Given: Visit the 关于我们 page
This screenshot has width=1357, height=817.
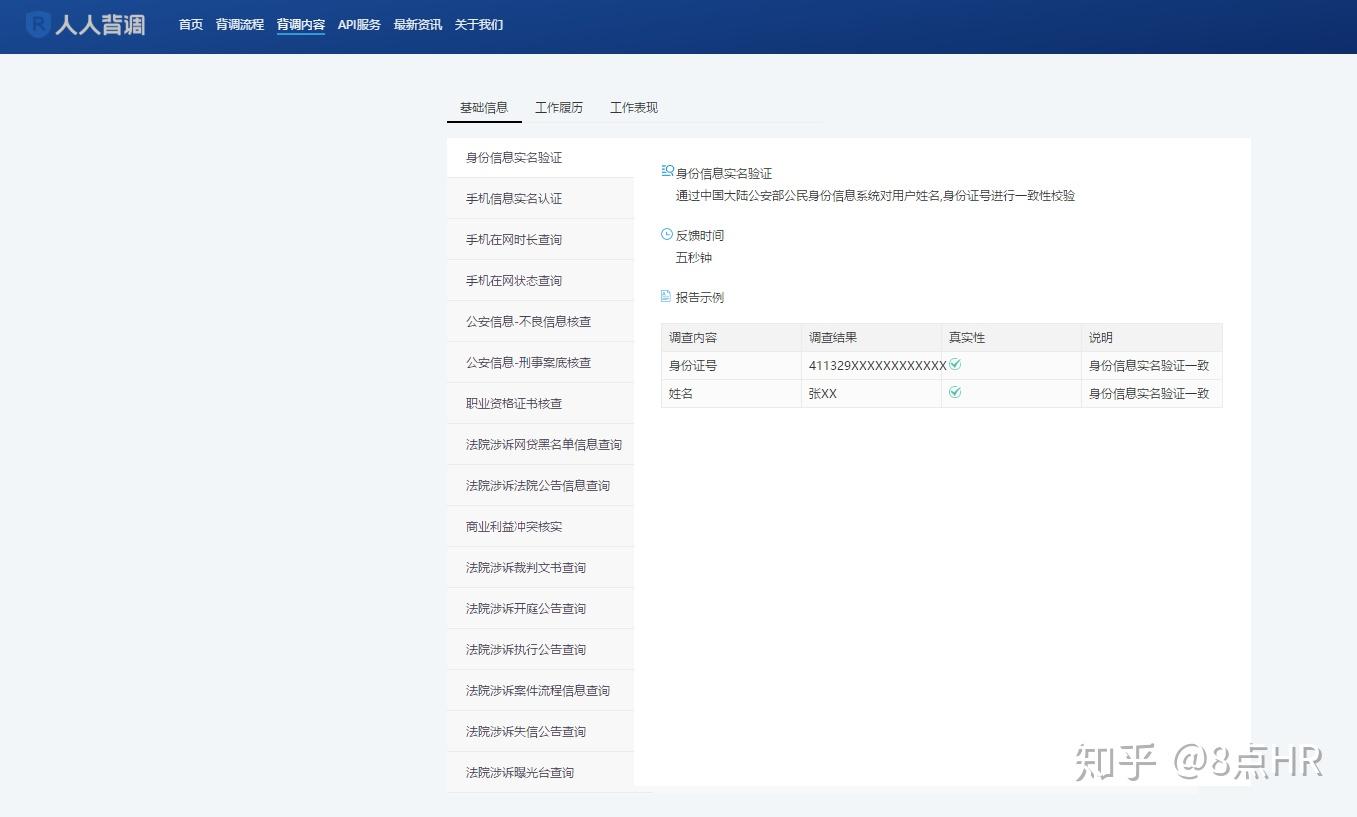Looking at the screenshot, I should coord(479,25).
